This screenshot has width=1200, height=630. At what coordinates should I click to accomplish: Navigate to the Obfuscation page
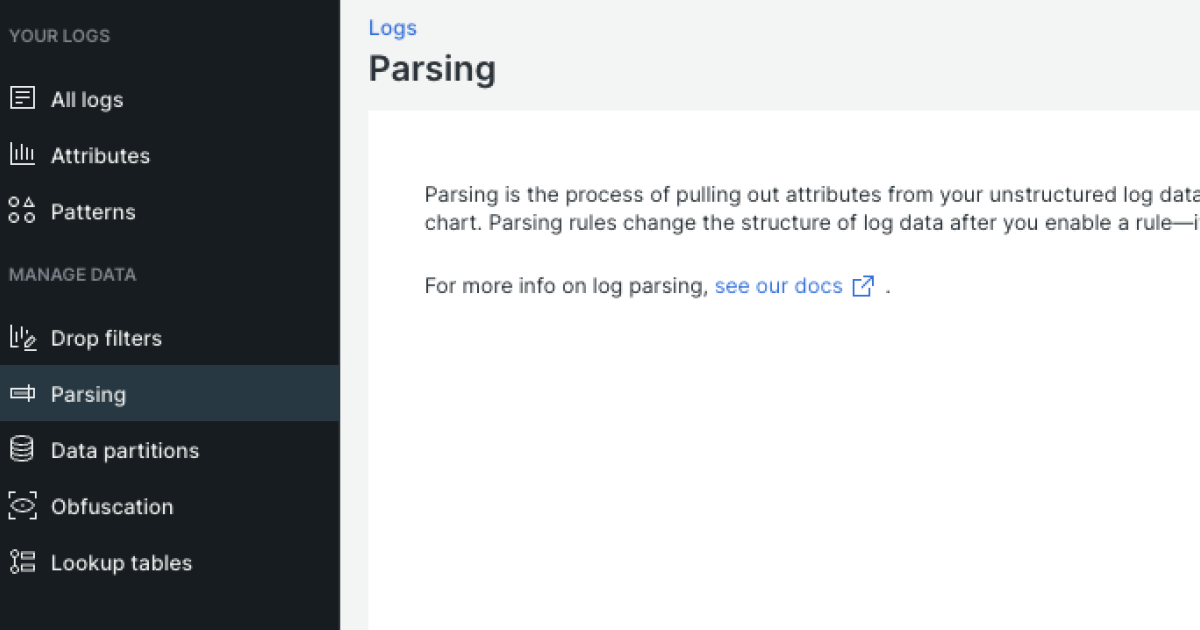pyautogui.click(x=112, y=506)
